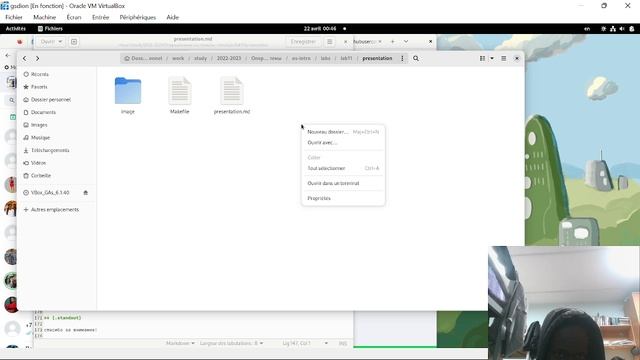This screenshot has width=640, height=360.
Task: Click the power icon in top bar
Action: coord(631,29)
